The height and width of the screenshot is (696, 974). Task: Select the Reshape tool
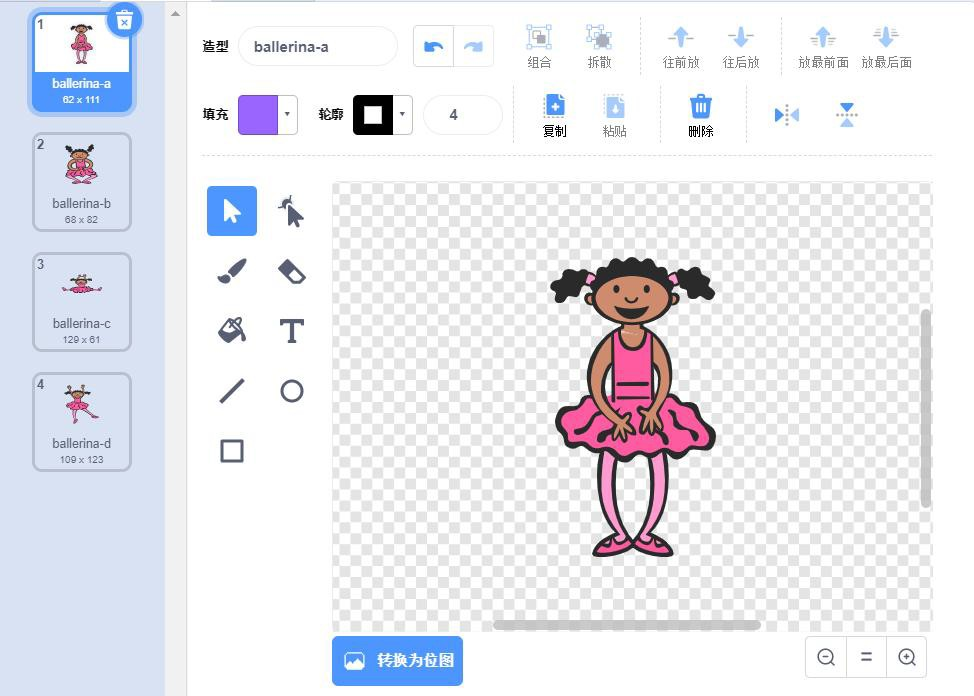coord(291,211)
